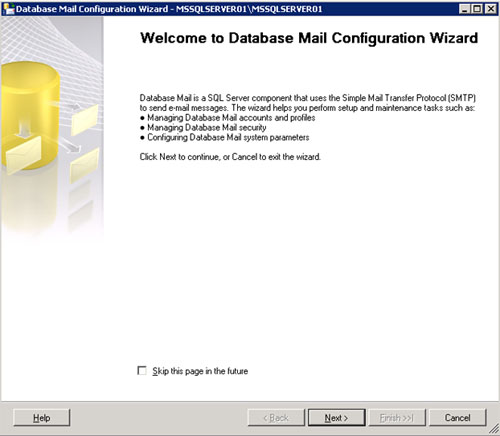This screenshot has width=500, height=436.
Task: Enable Skip this page in the future
Action: 142,371
